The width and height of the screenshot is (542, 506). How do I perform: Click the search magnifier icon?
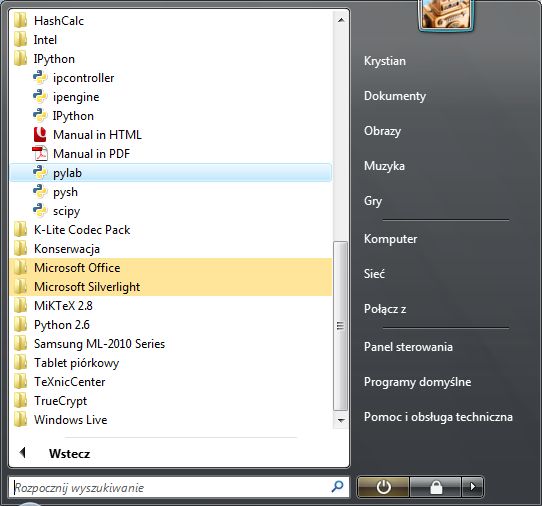(337, 487)
